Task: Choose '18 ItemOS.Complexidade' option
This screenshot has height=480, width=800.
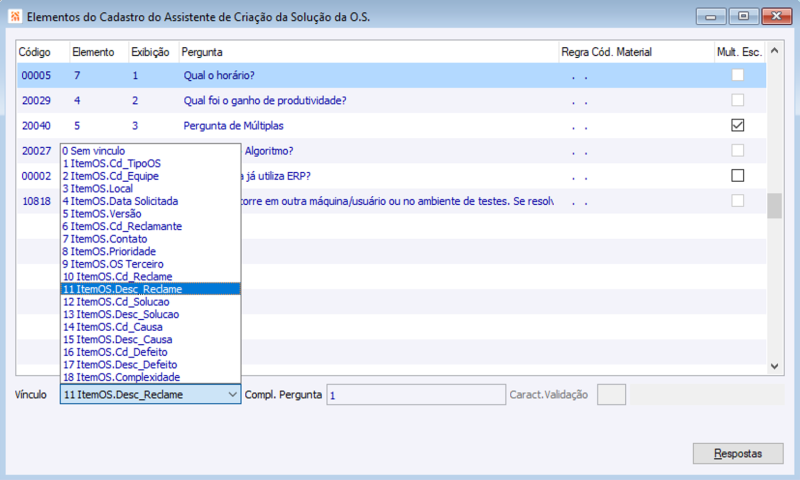Action: (150, 377)
